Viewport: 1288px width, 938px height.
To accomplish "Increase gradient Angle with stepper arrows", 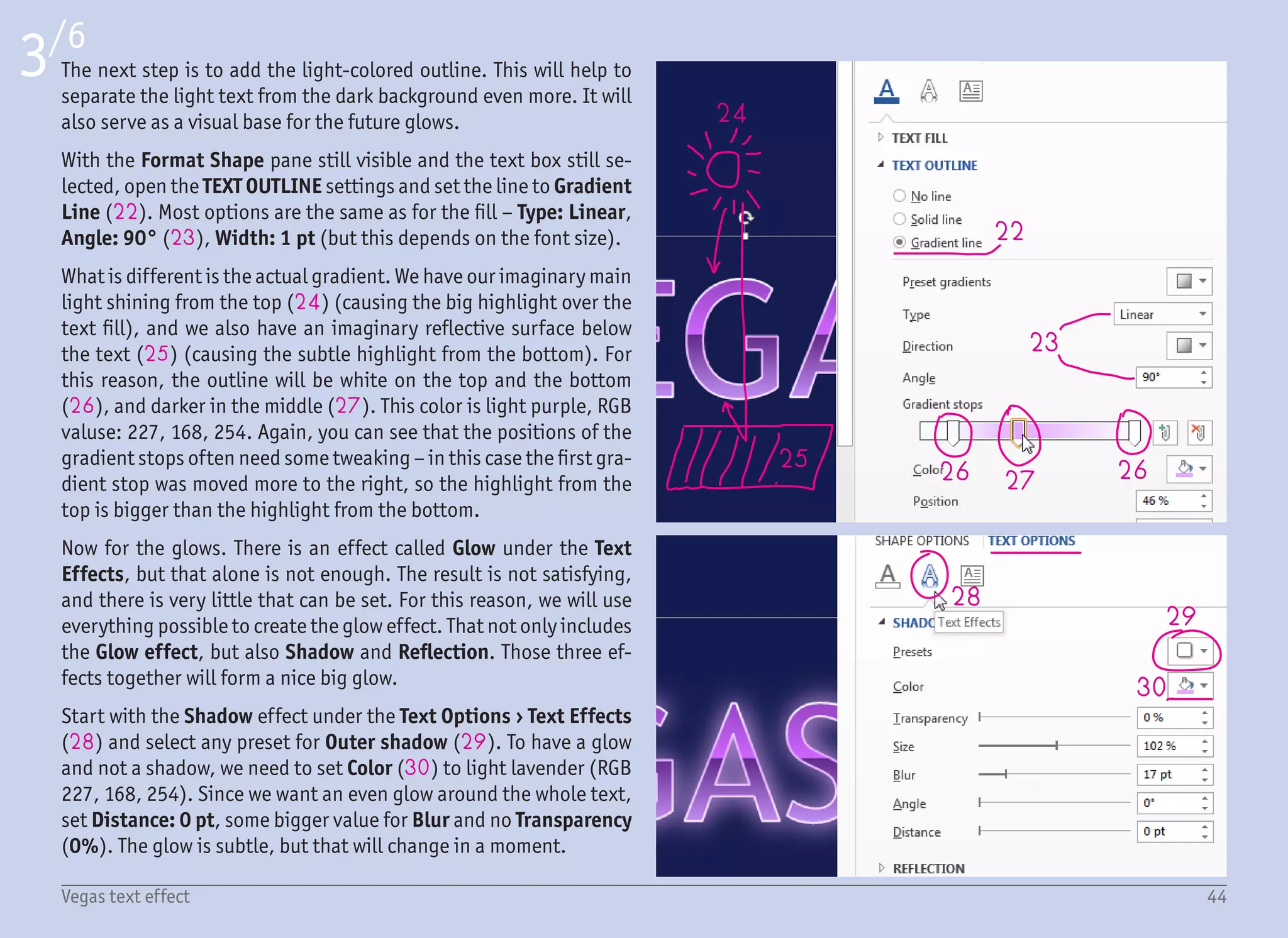I will [1204, 372].
